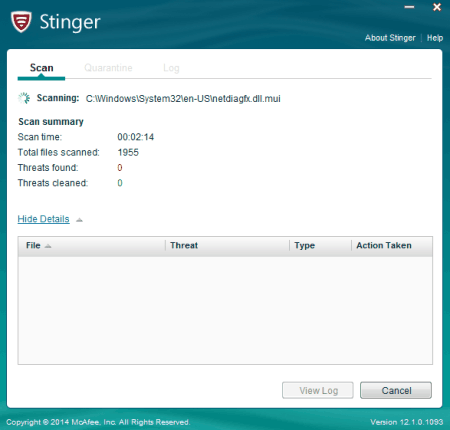The width and height of the screenshot is (450, 430).
Task: Click the empty threat results list
Action: pyautogui.click(x=225, y=310)
